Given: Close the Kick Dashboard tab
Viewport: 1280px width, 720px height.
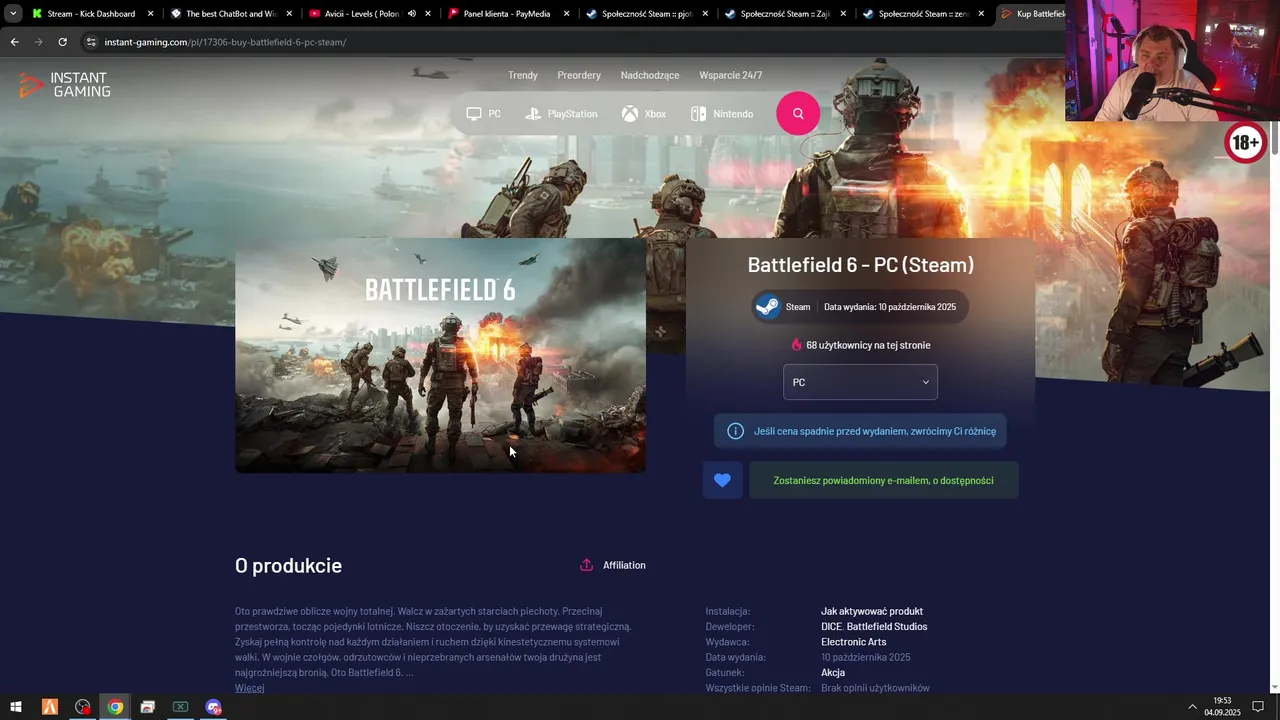Looking at the screenshot, I should [150, 14].
